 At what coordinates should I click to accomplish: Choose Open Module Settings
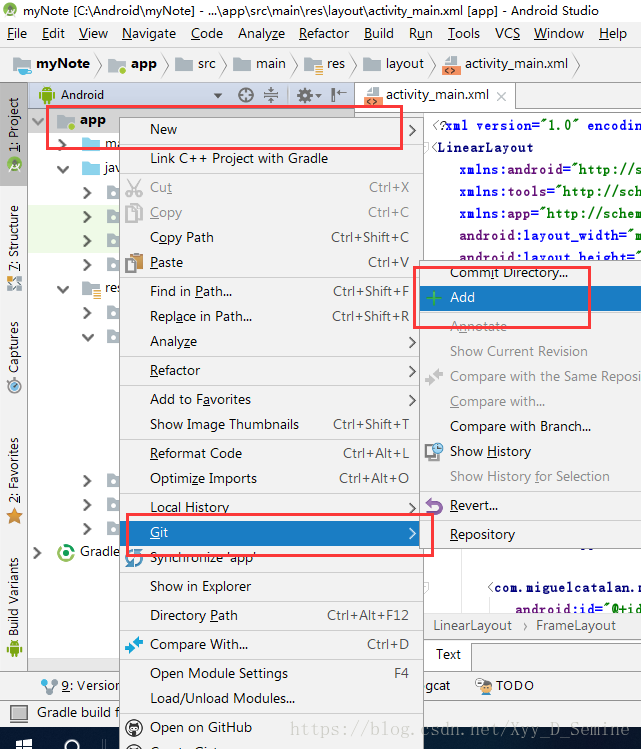point(271,674)
